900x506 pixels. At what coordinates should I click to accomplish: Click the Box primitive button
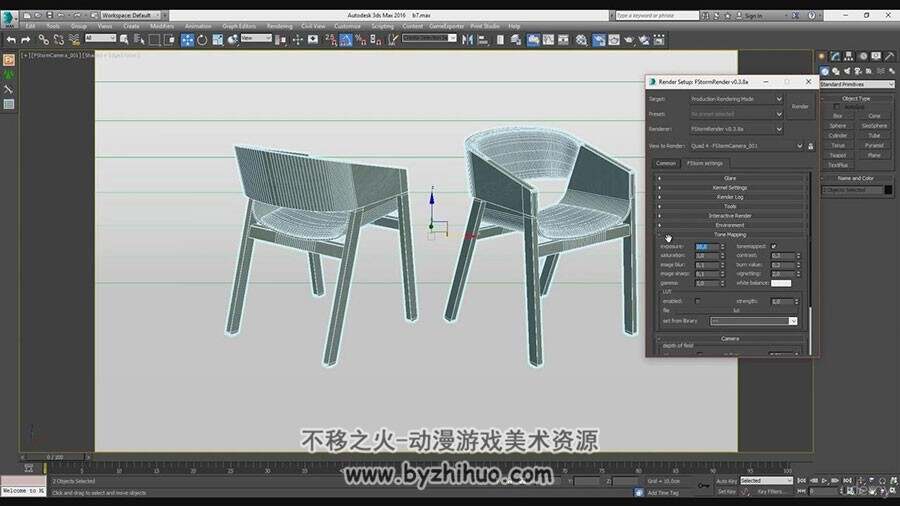tap(837, 116)
